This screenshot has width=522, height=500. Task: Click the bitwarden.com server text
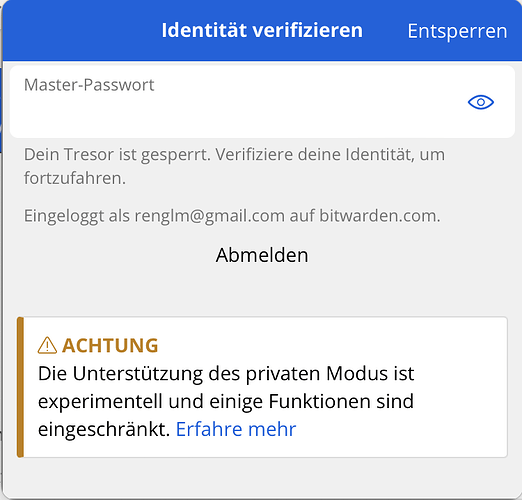[380, 216]
